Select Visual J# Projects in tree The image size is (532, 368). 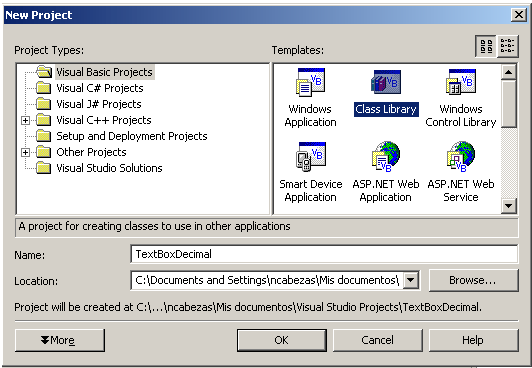[99, 104]
